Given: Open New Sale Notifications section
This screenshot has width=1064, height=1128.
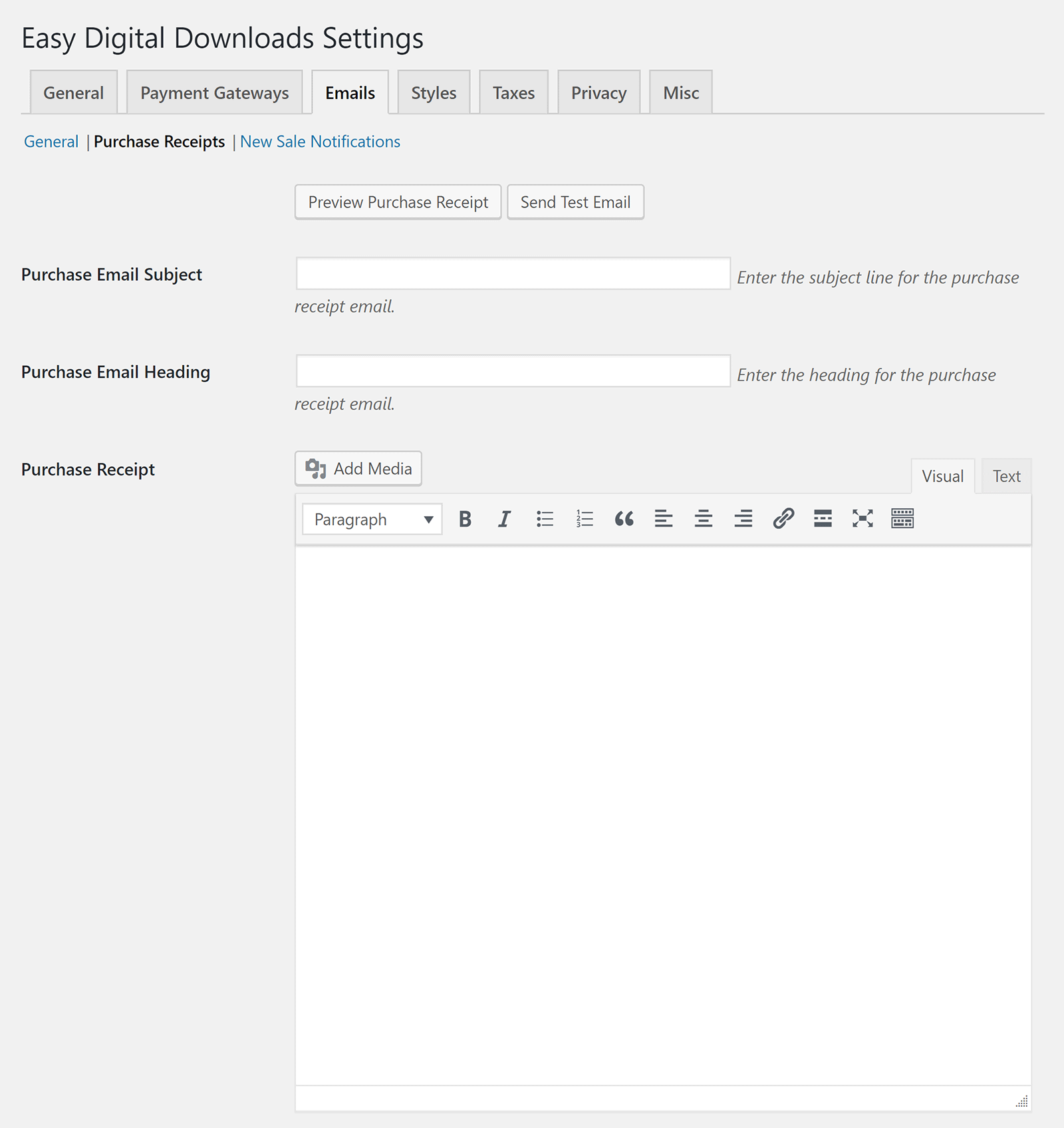Looking at the screenshot, I should pyautogui.click(x=320, y=142).
